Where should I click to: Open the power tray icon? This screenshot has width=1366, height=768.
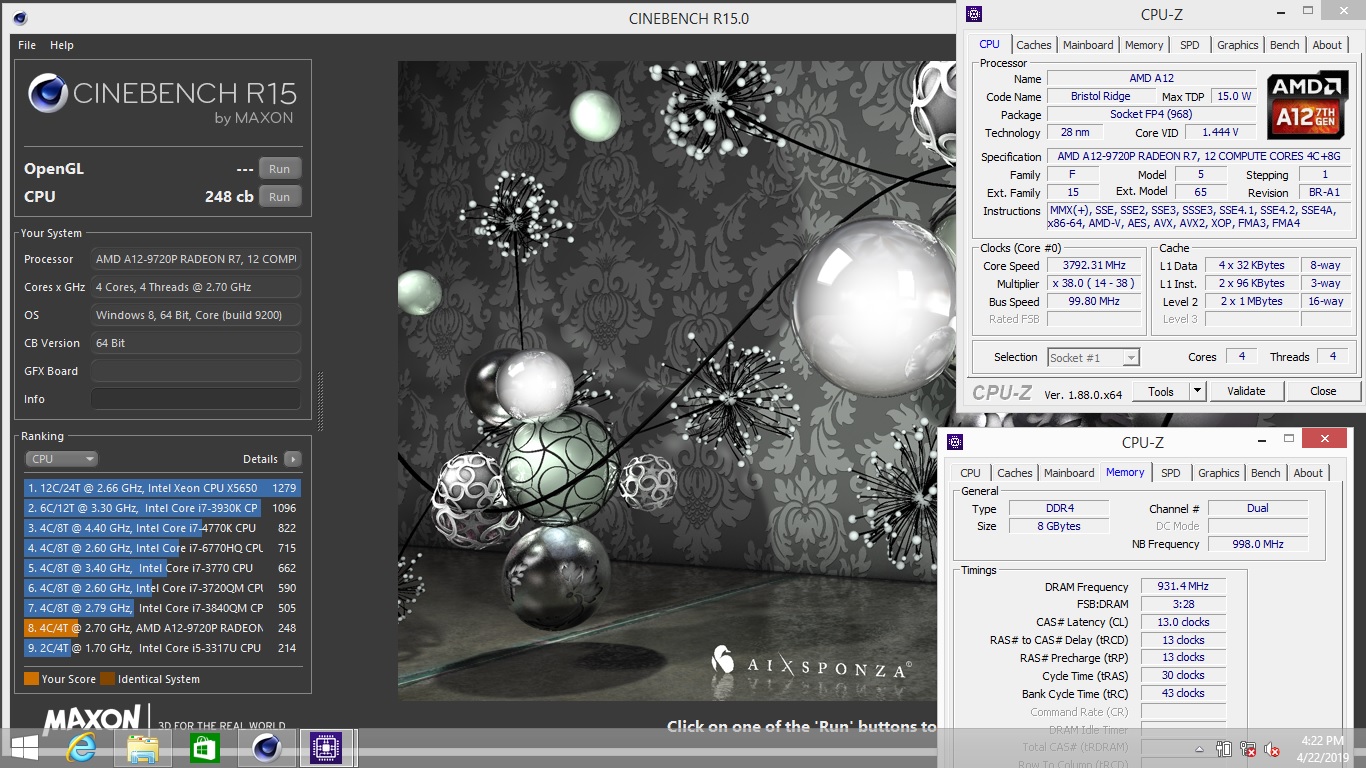pos(1224,749)
